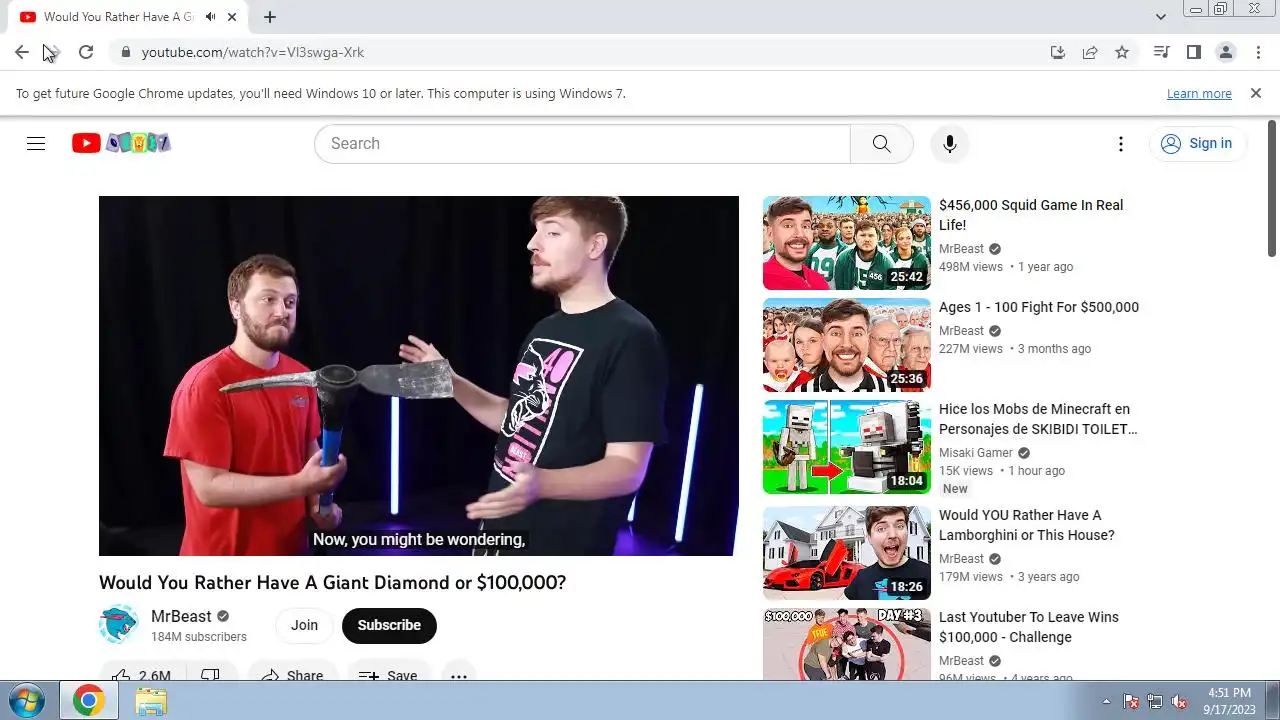
Task: Close the YouTube tab
Action: (233, 17)
